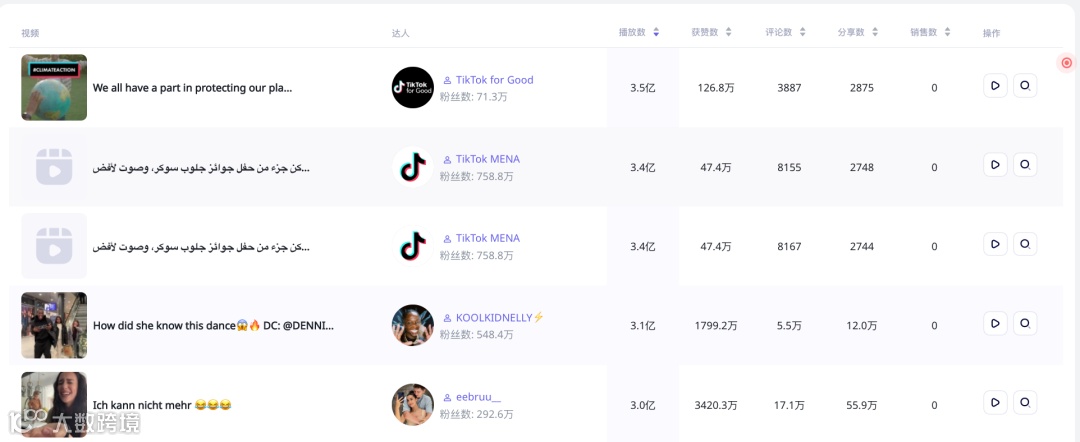Viewport: 1080px width, 442px height.
Task: Open TikTok for Good creator profile link
Action: click(494, 80)
